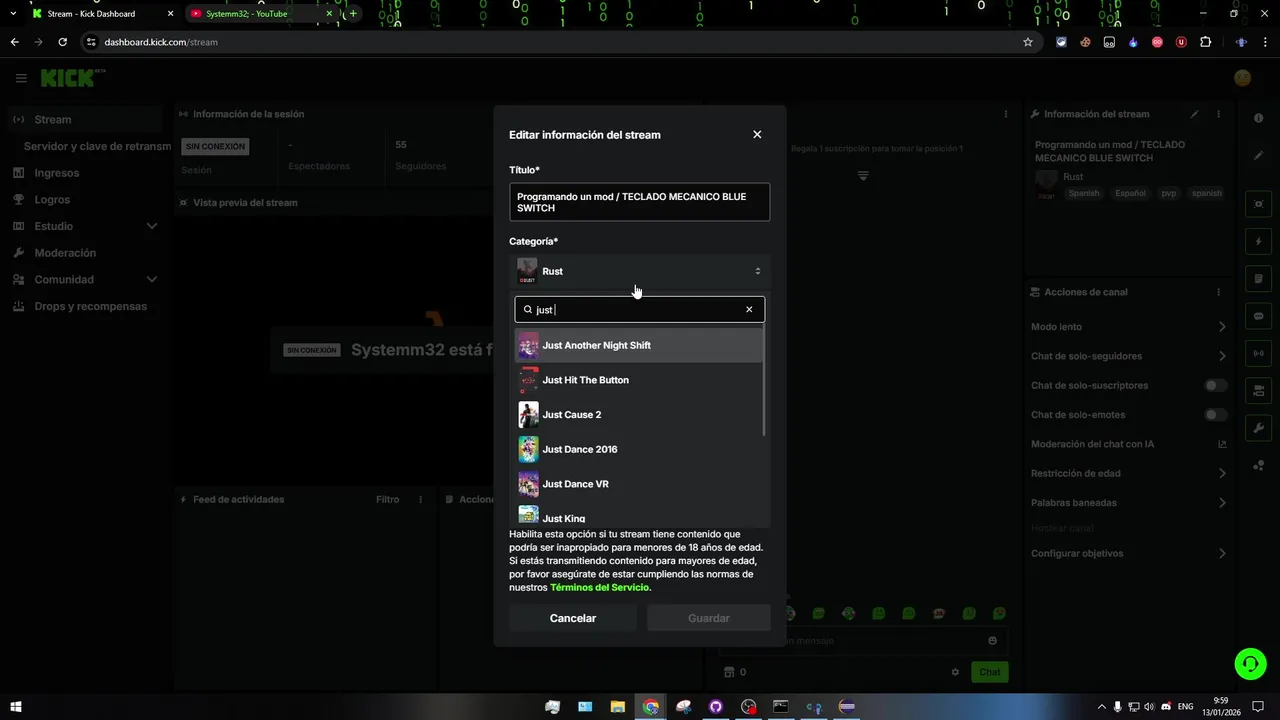
Task: Open Moderación in the sidebar
Action: click(x=83, y=253)
